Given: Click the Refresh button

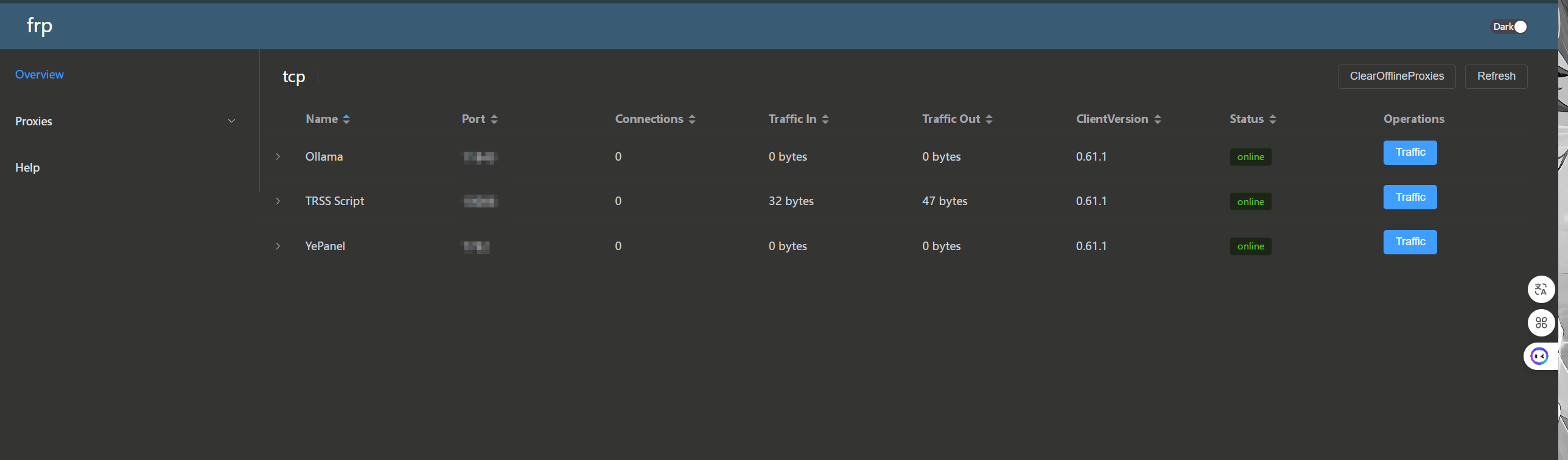Looking at the screenshot, I should [x=1496, y=77].
